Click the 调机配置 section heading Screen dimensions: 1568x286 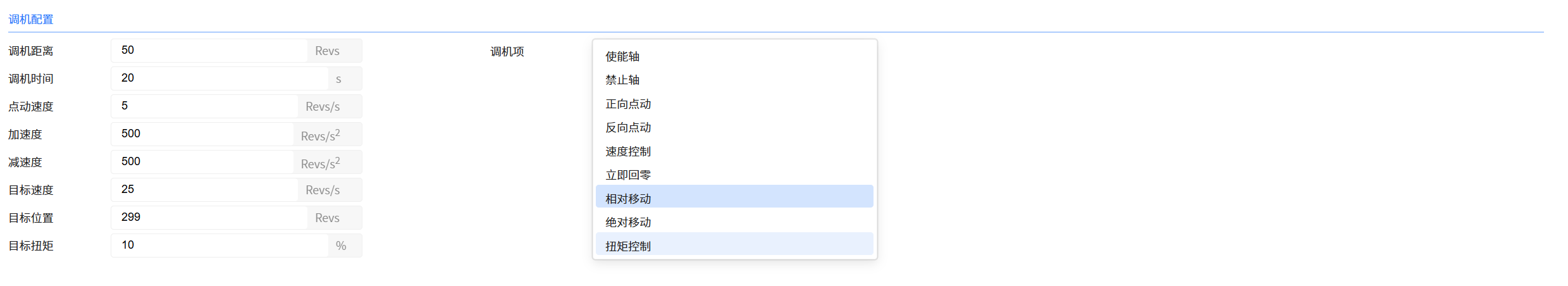click(x=31, y=20)
